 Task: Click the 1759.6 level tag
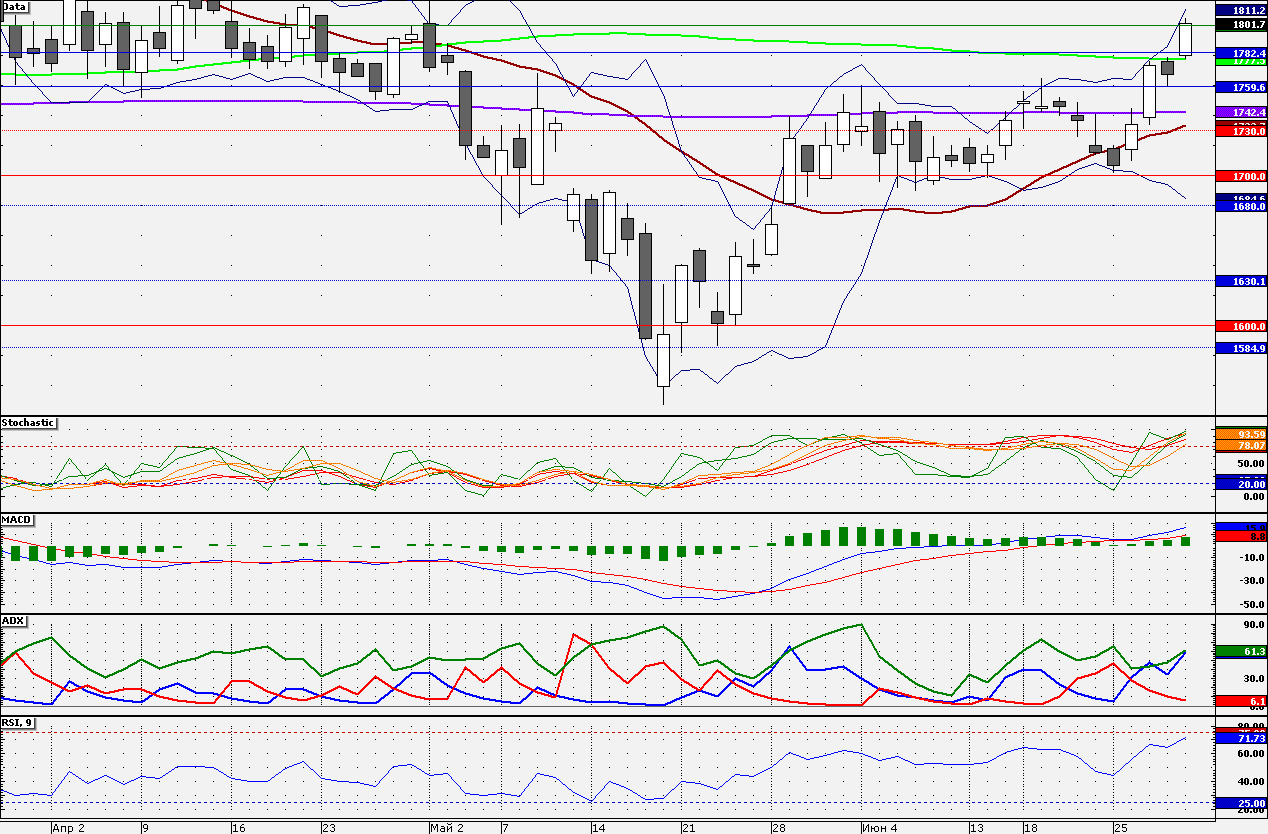[x=1241, y=87]
